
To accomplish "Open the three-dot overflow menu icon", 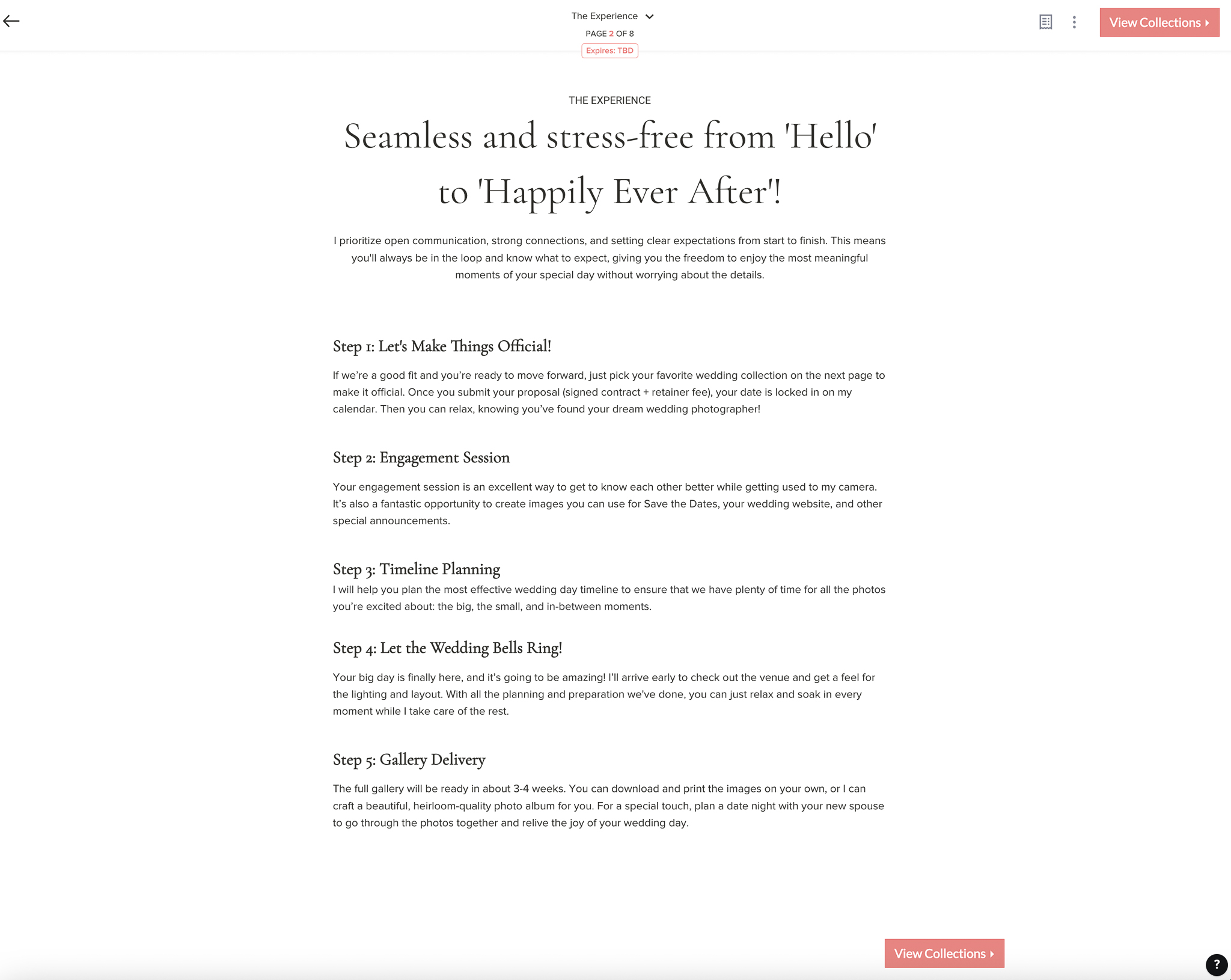I will click(x=1074, y=22).
